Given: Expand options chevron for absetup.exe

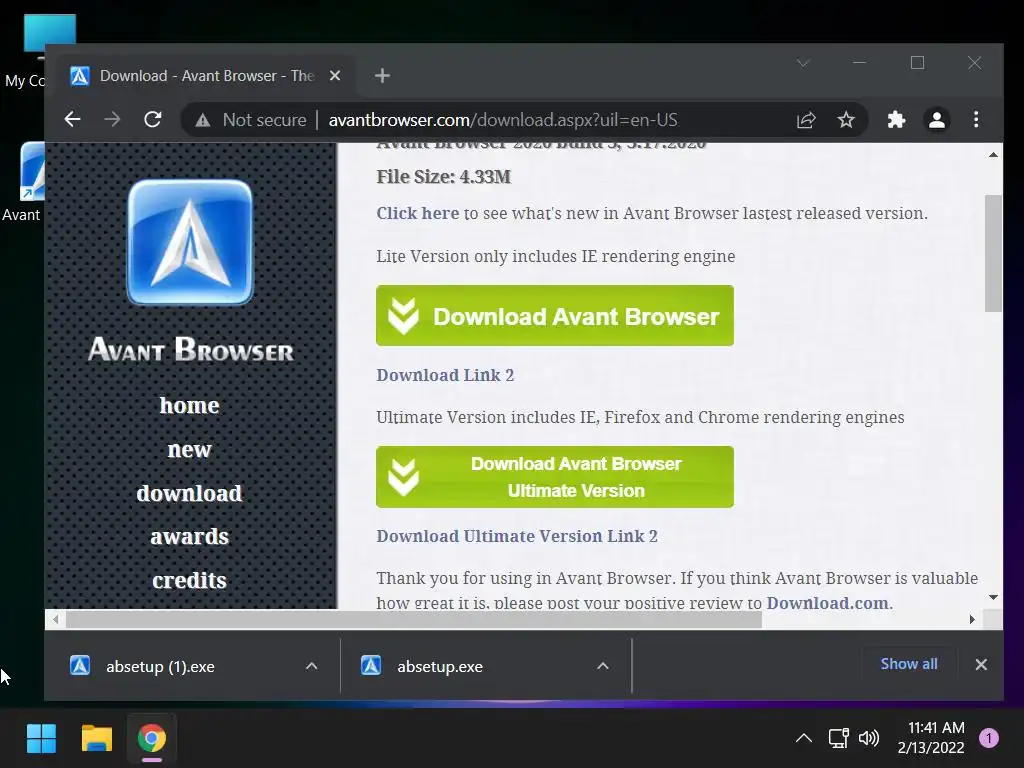Looking at the screenshot, I should (x=603, y=666).
